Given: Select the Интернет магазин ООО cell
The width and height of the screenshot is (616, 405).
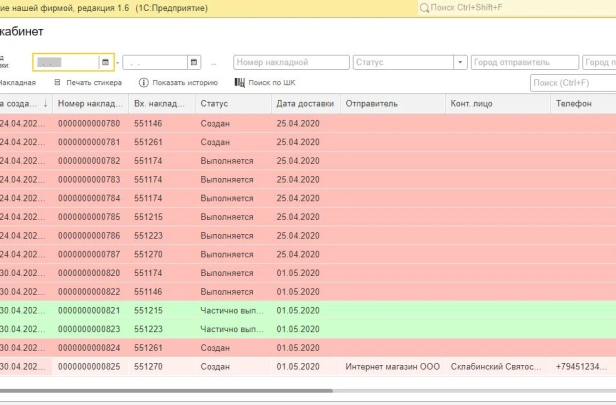Looking at the screenshot, I should [x=392, y=367].
